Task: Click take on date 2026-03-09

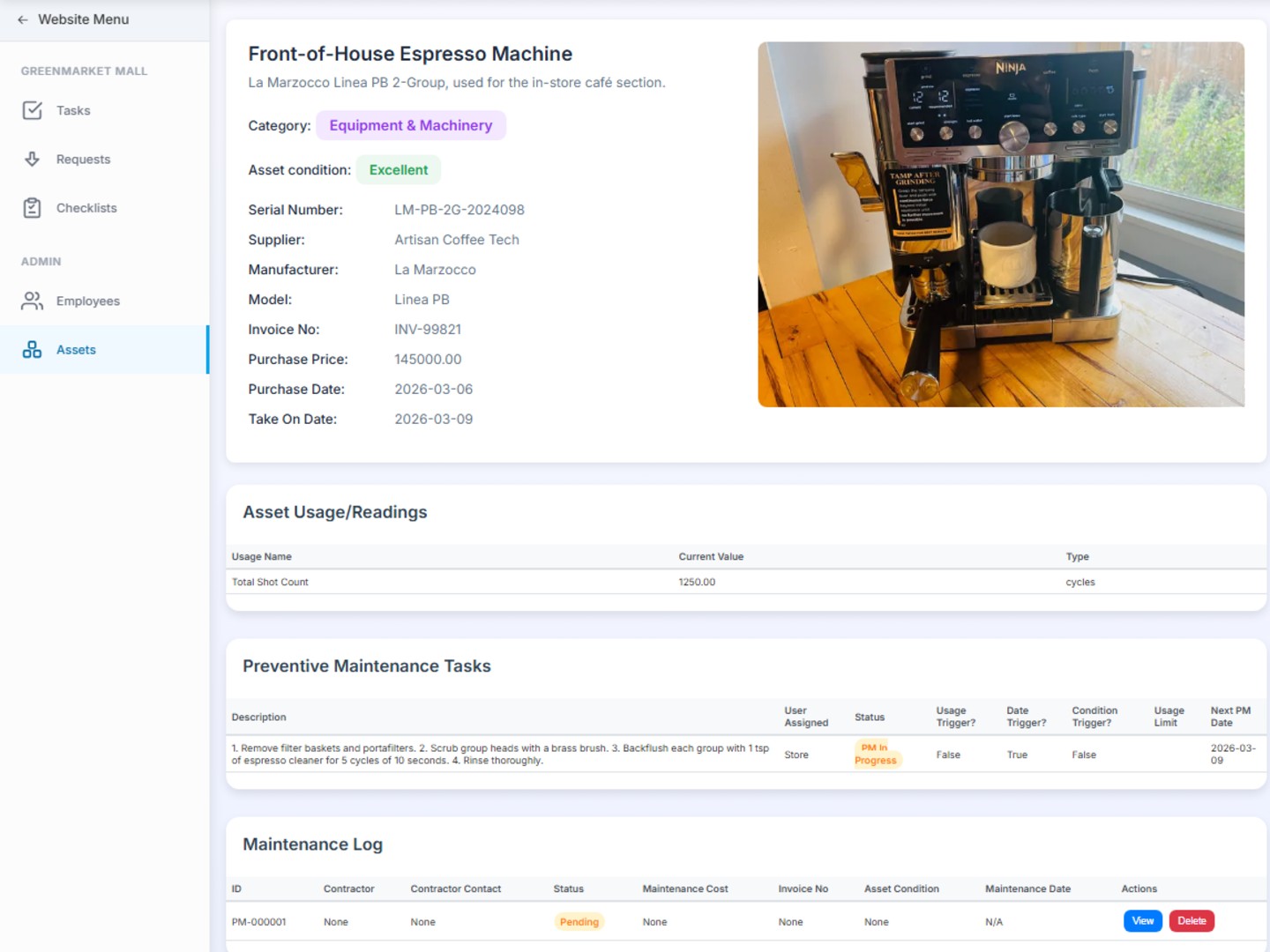Action: [x=434, y=420]
